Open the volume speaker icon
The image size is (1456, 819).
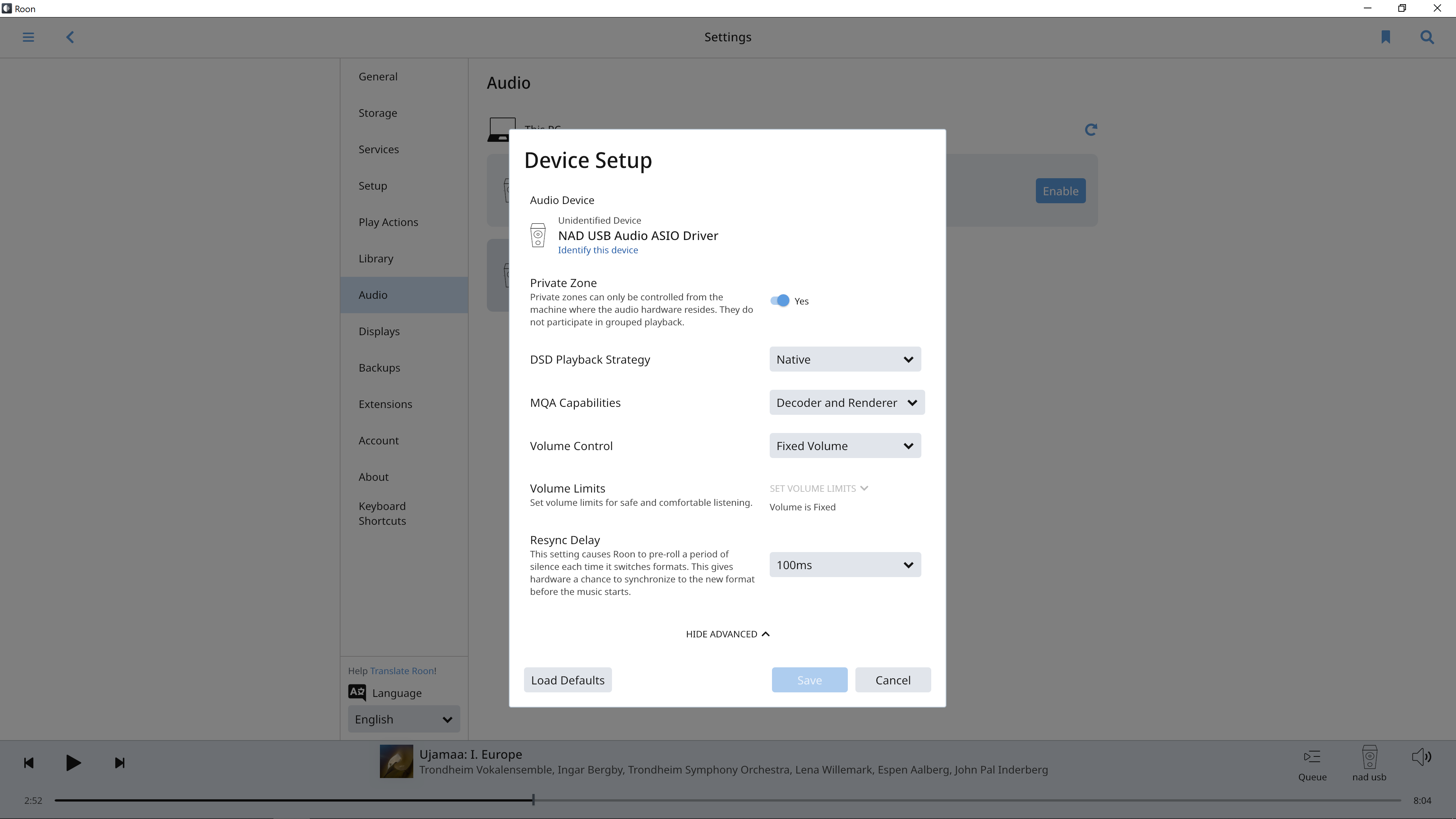tap(1421, 757)
